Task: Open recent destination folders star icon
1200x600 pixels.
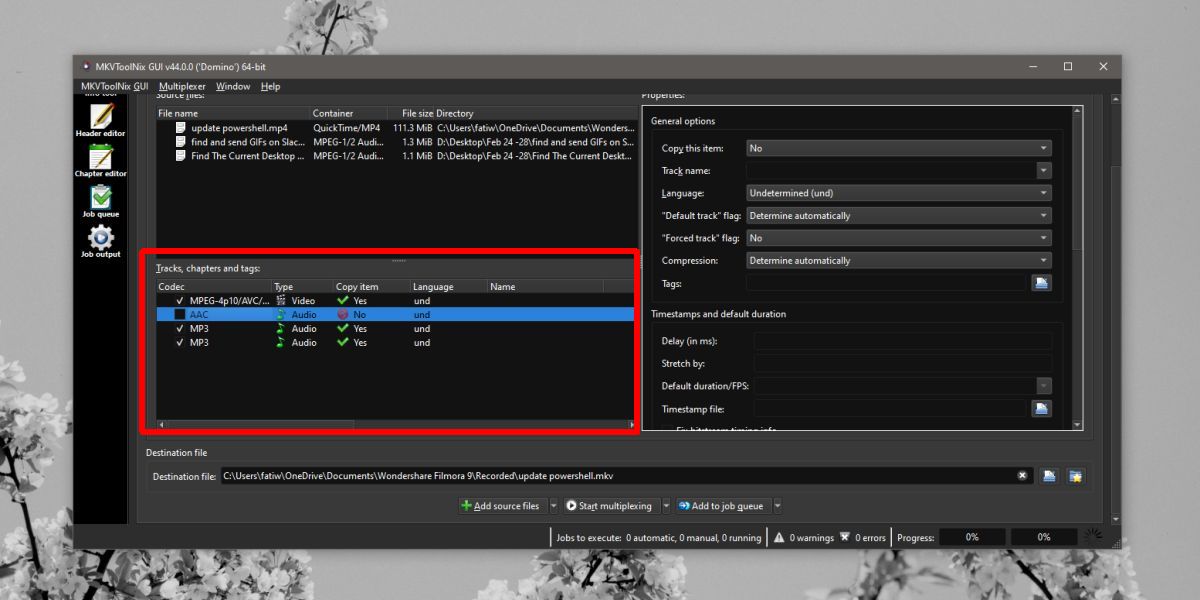Action: pos(1075,476)
